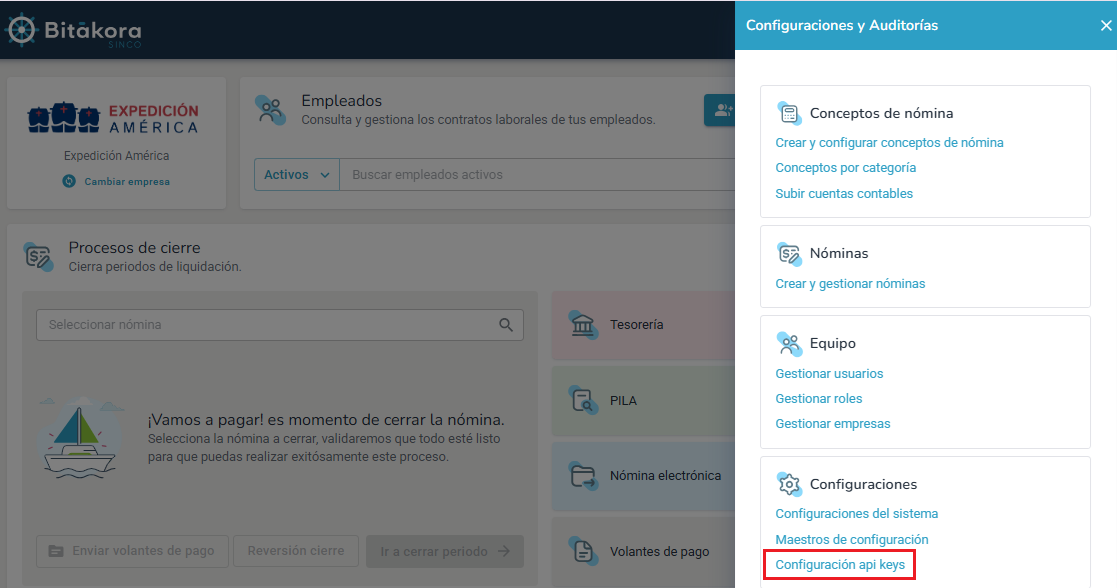Open Crear y gestionar nóminas
This screenshot has width=1117, height=588.
tap(850, 284)
